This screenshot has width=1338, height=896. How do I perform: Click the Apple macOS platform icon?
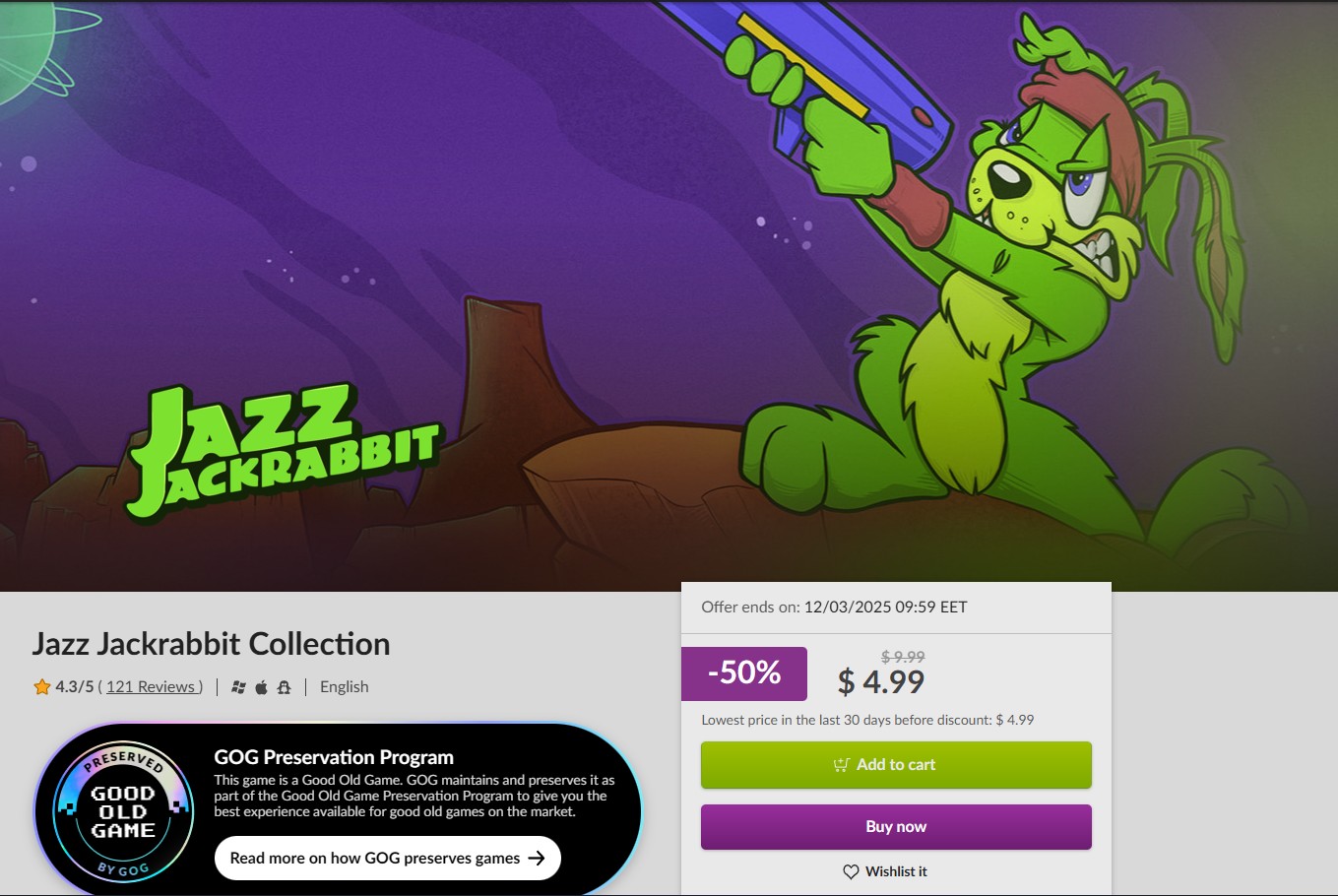click(x=261, y=687)
